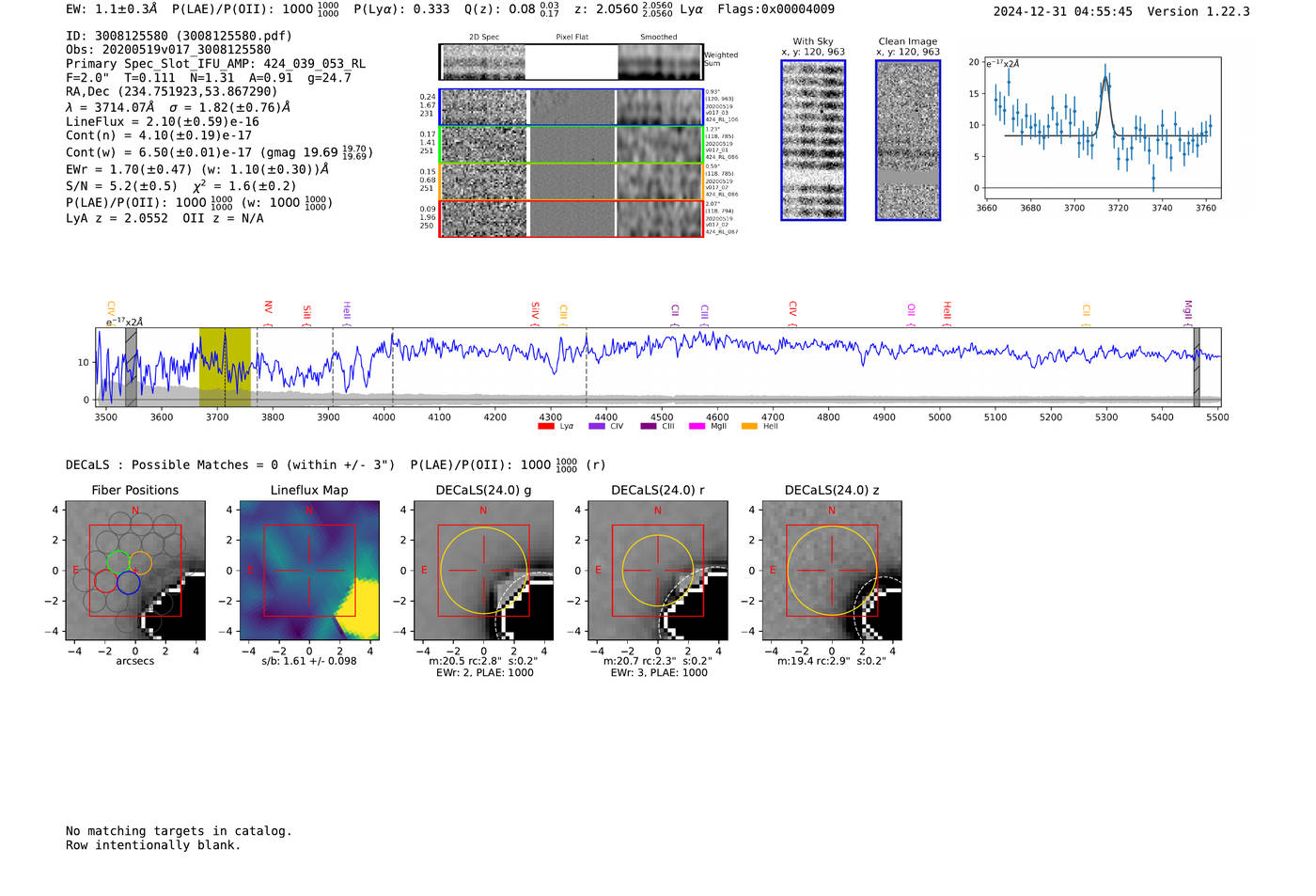Select the red-bordered 2D spectrum row
1316x896 pixels.
click(572, 218)
